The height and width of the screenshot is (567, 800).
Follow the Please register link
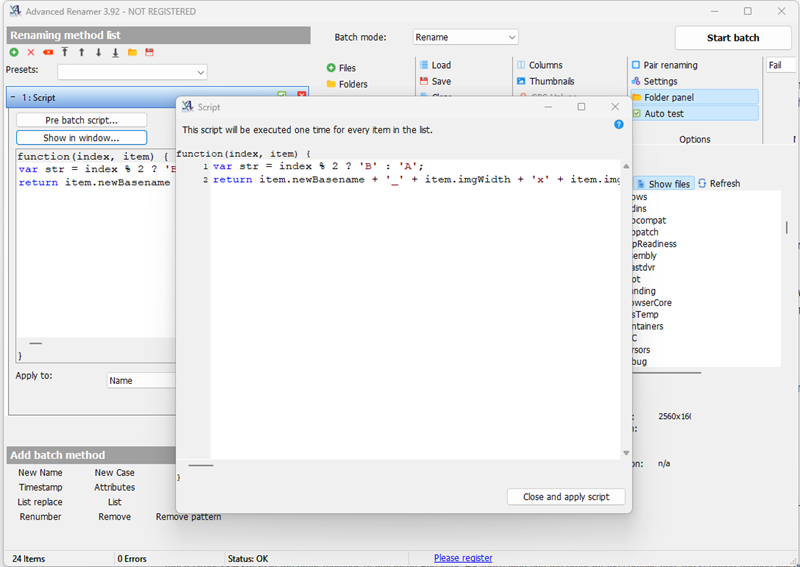point(463,558)
